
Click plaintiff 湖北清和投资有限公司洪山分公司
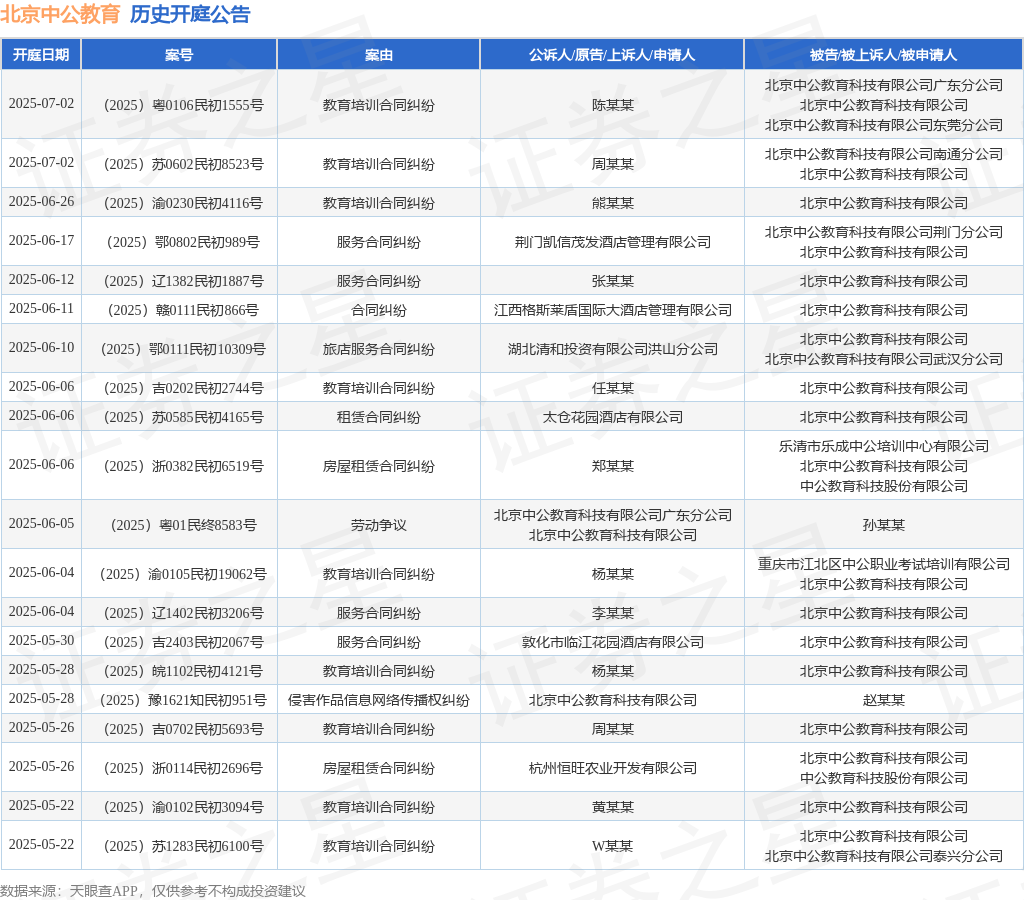tap(613, 349)
